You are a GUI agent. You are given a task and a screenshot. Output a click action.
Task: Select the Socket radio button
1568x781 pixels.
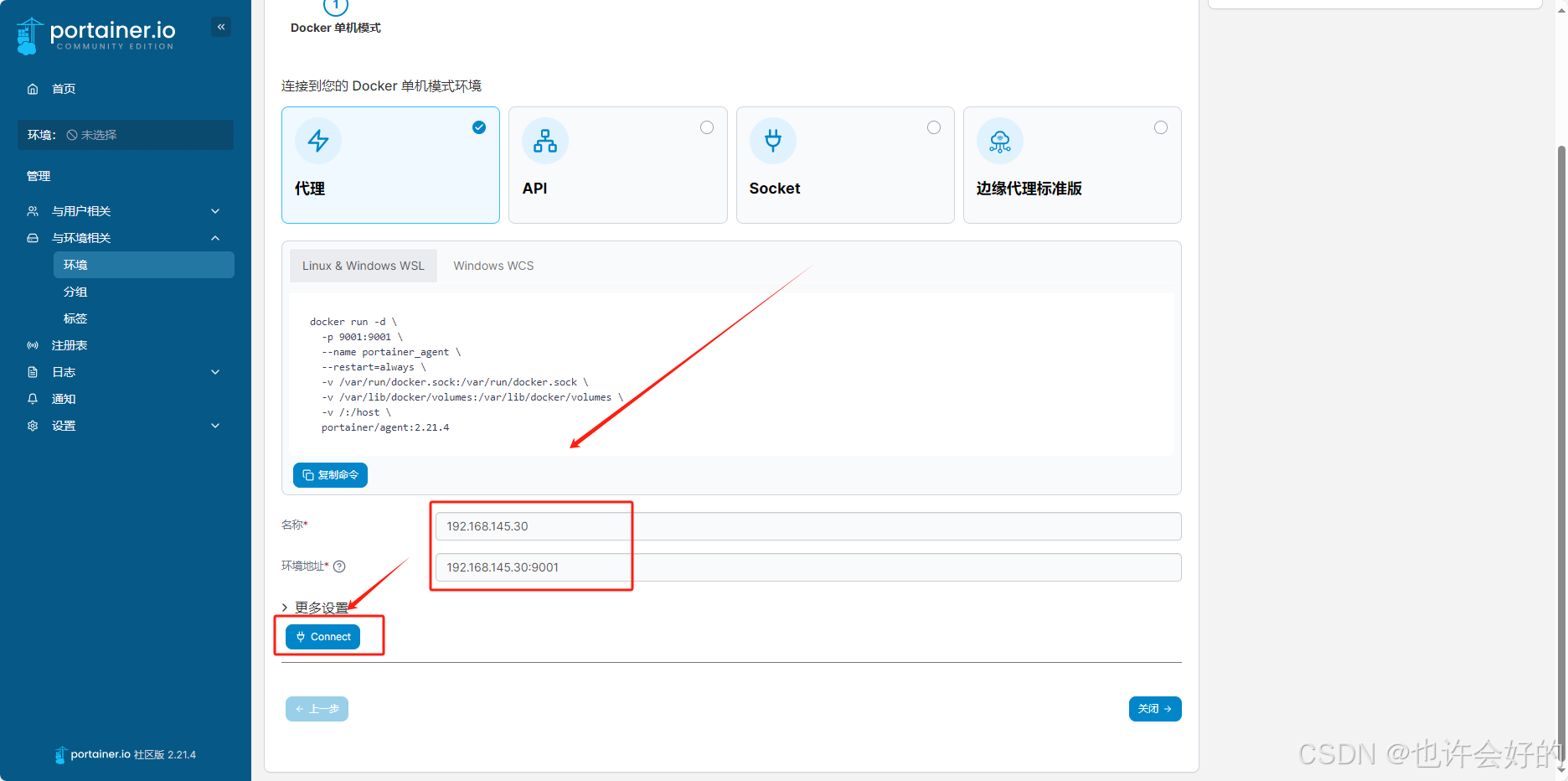coord(934,127)
